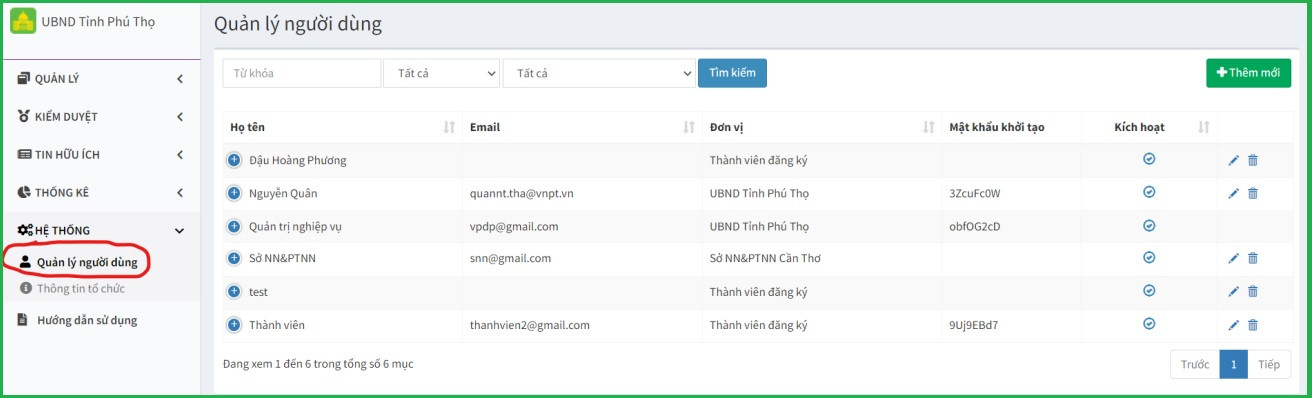This screenshot has width=1312, height=398.
Task: Open the wide second Tất cả dropdown
Action: (599, 73)
